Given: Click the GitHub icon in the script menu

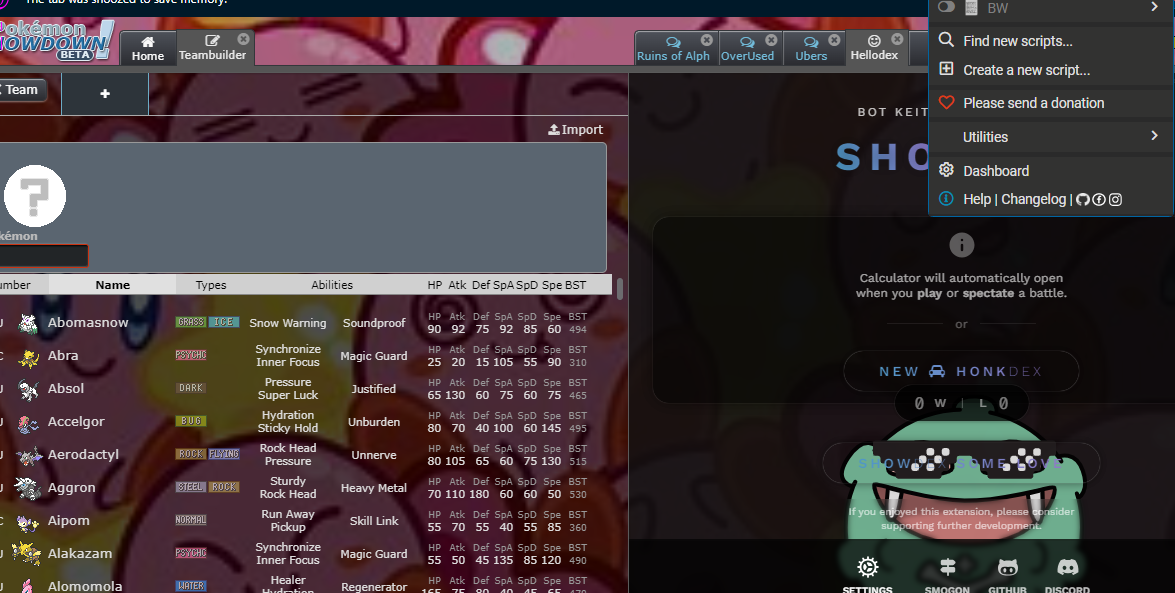Looking at the screenshot, I should 1082,199.
